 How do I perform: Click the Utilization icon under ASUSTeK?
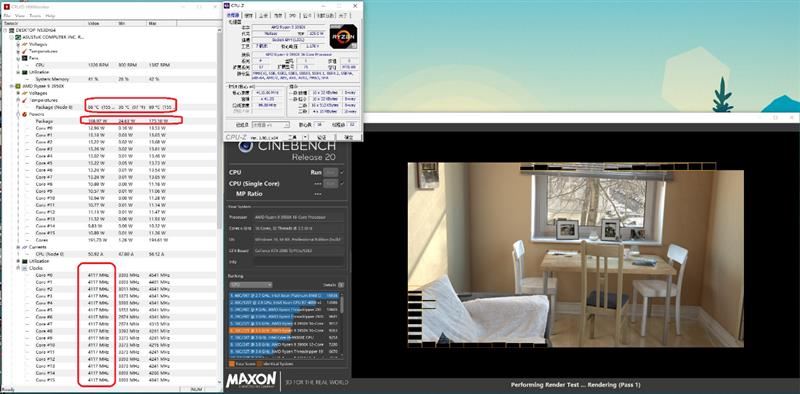24,72
